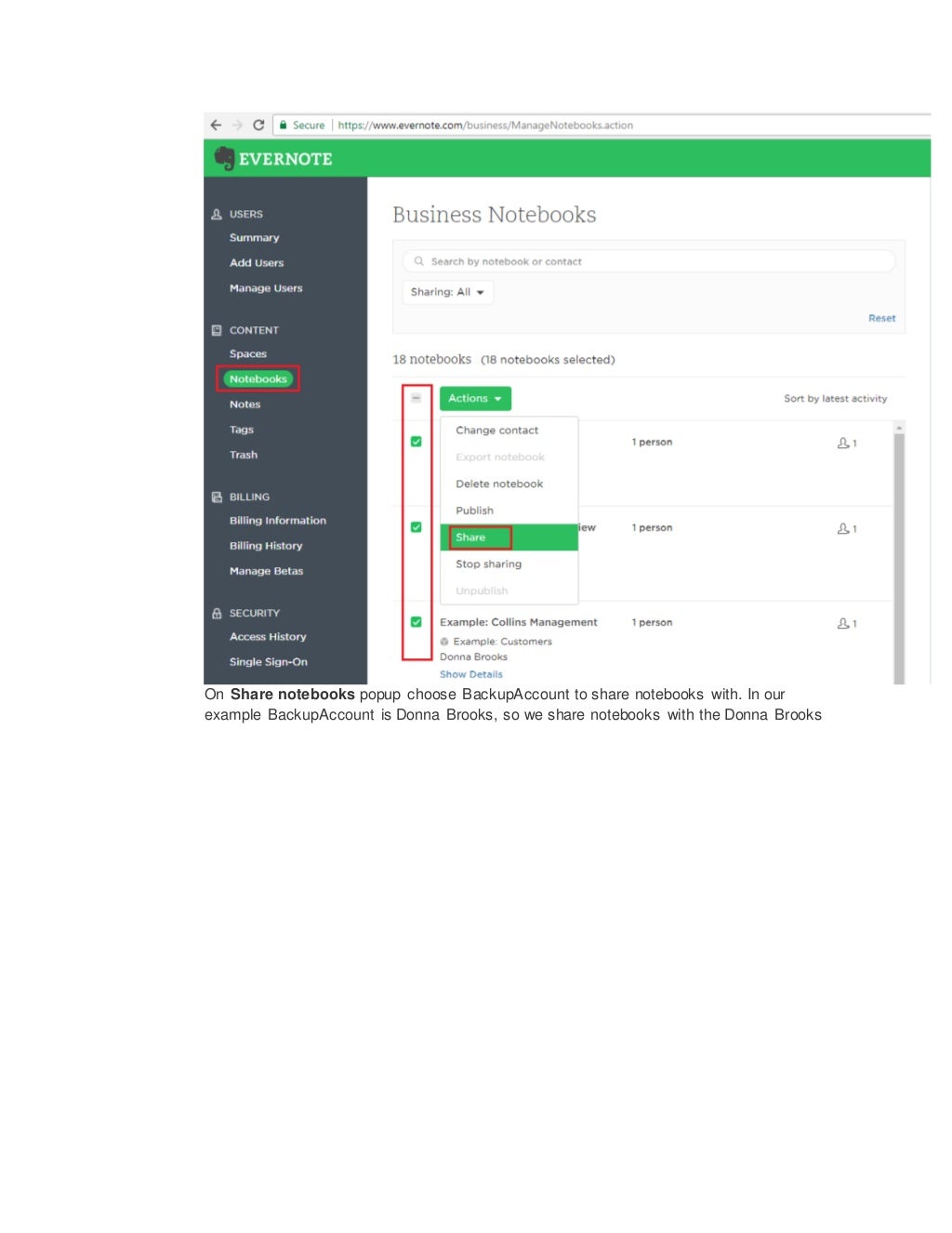Focus the Search by notebook or contact field
Screen dimensions: 952x1233
(x=649, y=261)
